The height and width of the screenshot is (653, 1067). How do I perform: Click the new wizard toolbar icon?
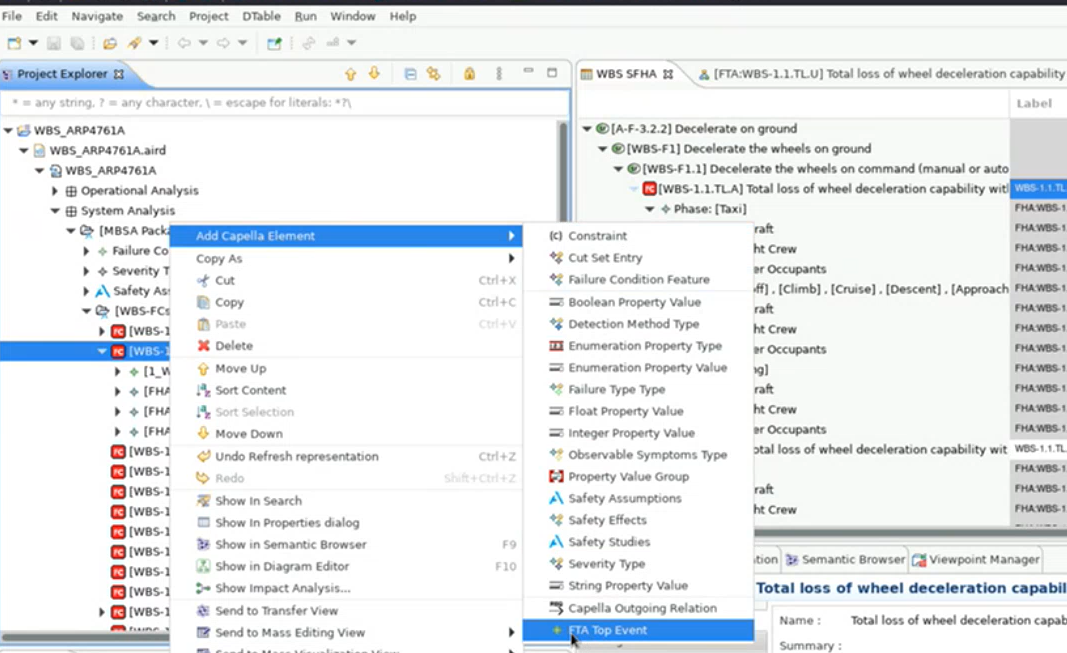pyautogui.click(x=14, y=43)
